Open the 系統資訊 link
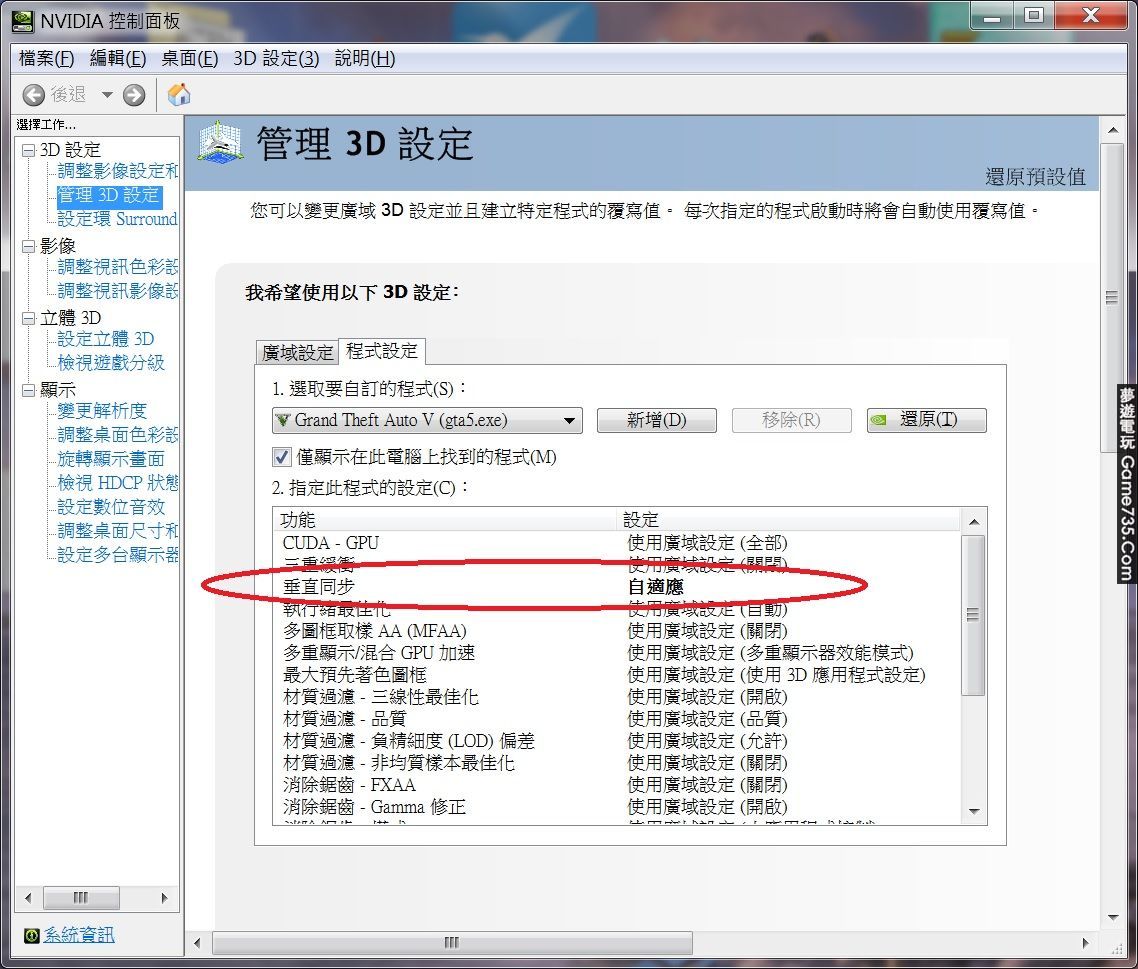Image resolution: width=1138 pixels, height=969 pixels. (78, 935)
